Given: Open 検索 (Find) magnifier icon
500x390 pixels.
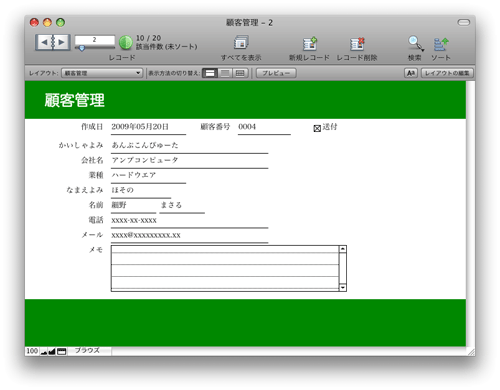Looking at the screenshot, I should click(415, 43).
